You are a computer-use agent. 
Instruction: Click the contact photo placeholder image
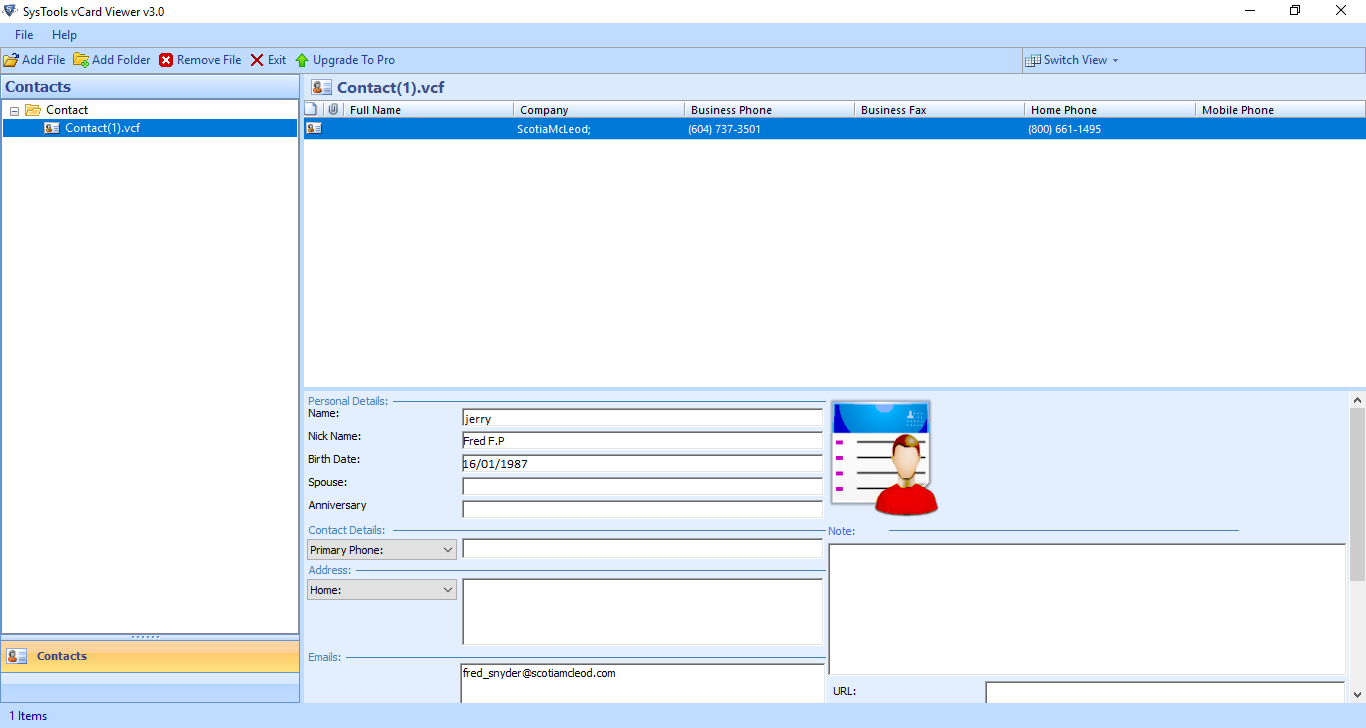pos(884,458)
